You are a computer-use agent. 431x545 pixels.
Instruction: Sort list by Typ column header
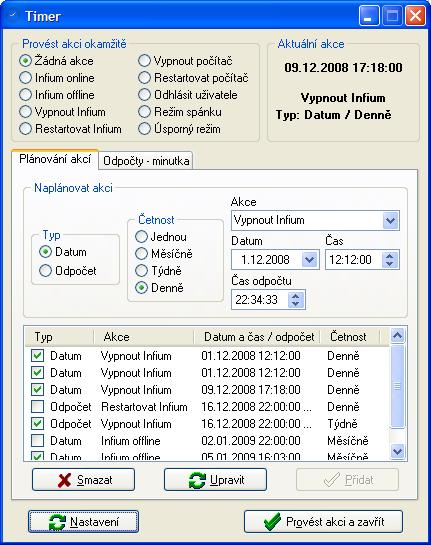tap(59, 336)
